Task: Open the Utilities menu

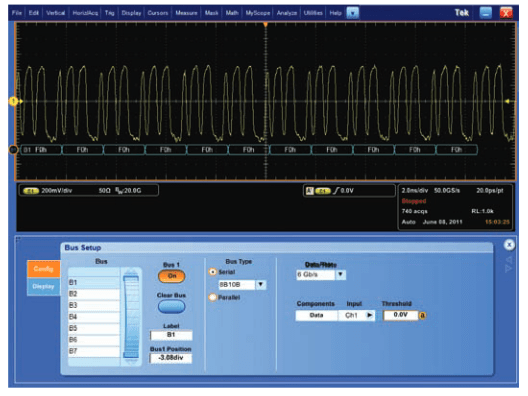Action: (313, 13)
